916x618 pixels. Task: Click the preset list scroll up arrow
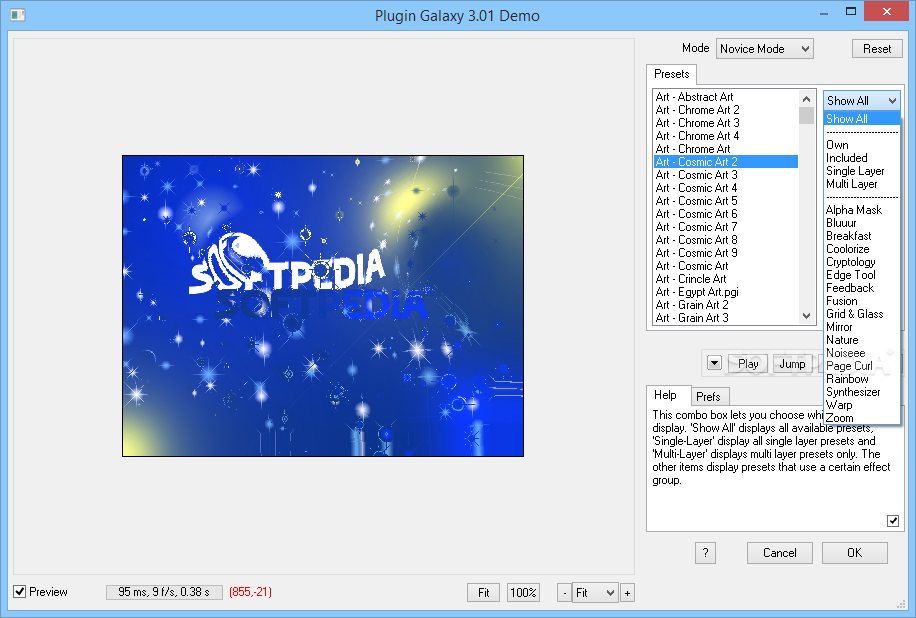click(806, 99)
